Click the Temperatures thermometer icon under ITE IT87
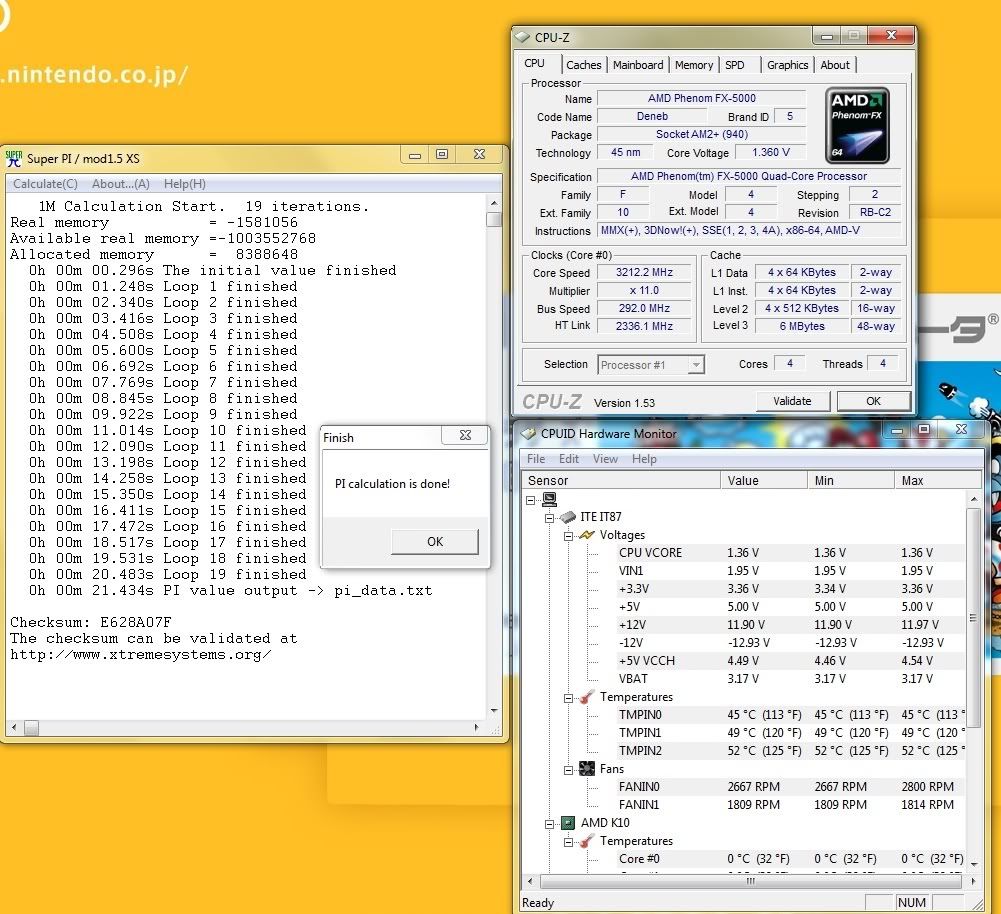Screen dimensions: 1001x914 tap(587, 697)
